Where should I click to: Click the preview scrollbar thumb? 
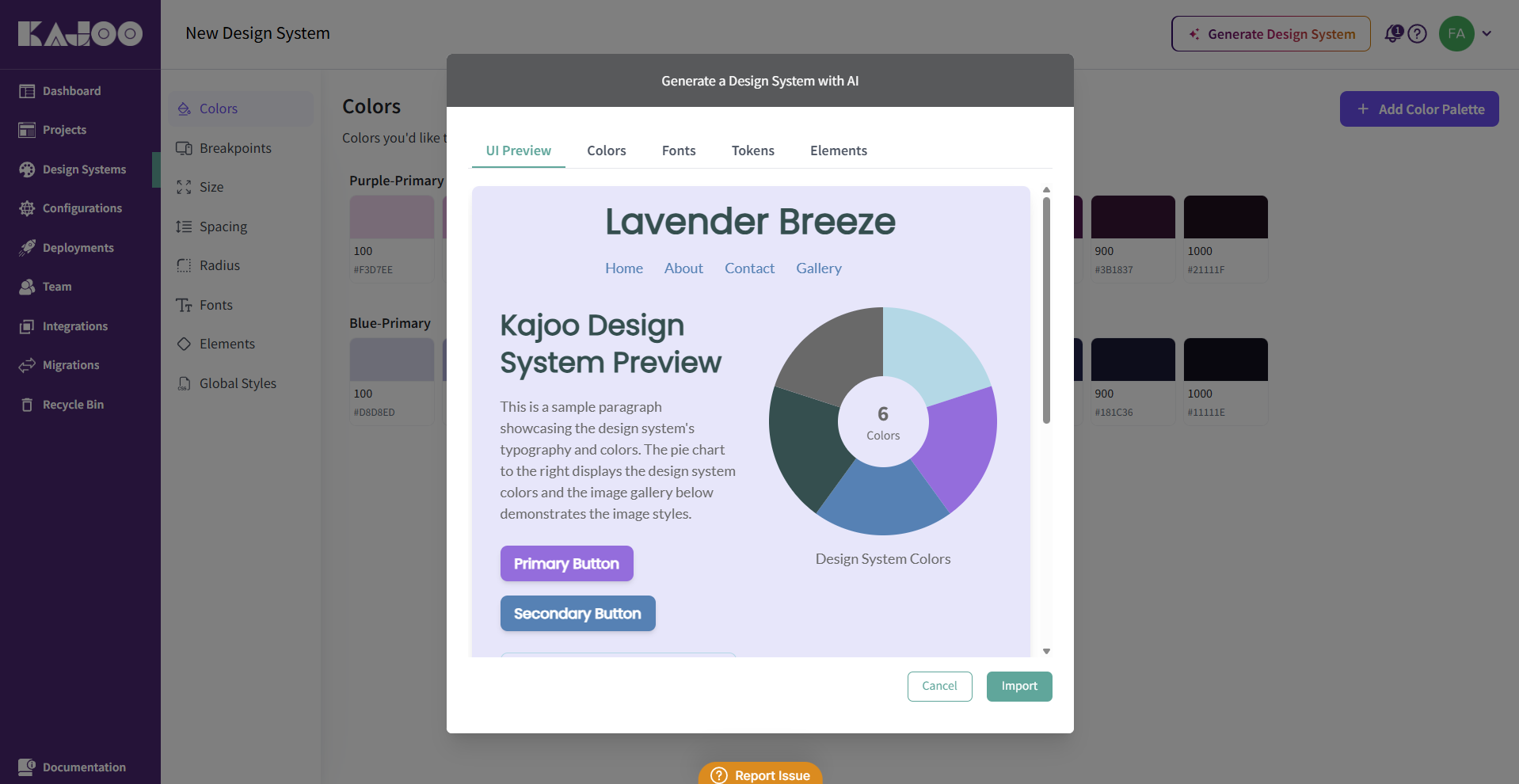(x=1046, y=310)
